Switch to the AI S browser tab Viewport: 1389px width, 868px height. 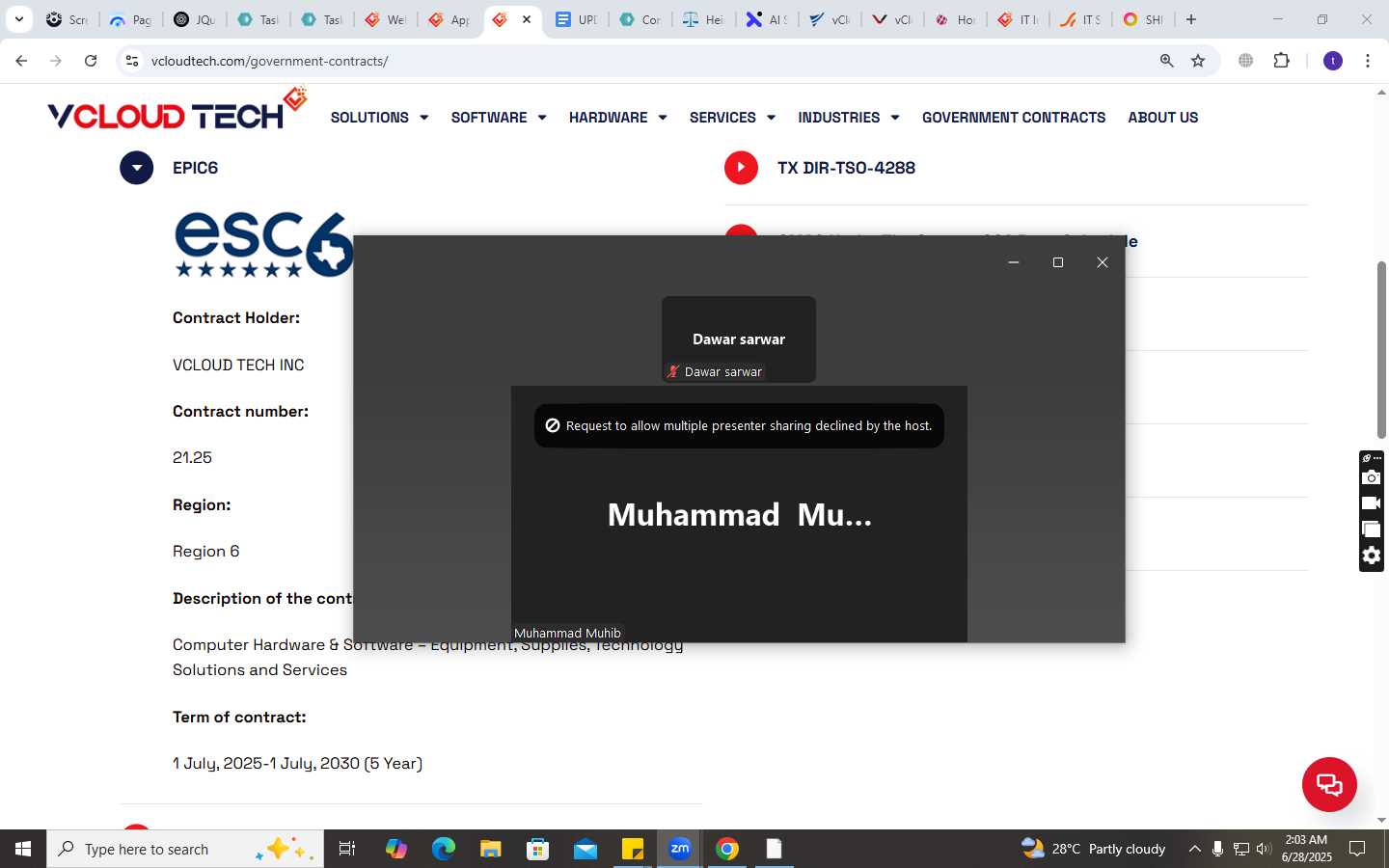click(767, 19)
